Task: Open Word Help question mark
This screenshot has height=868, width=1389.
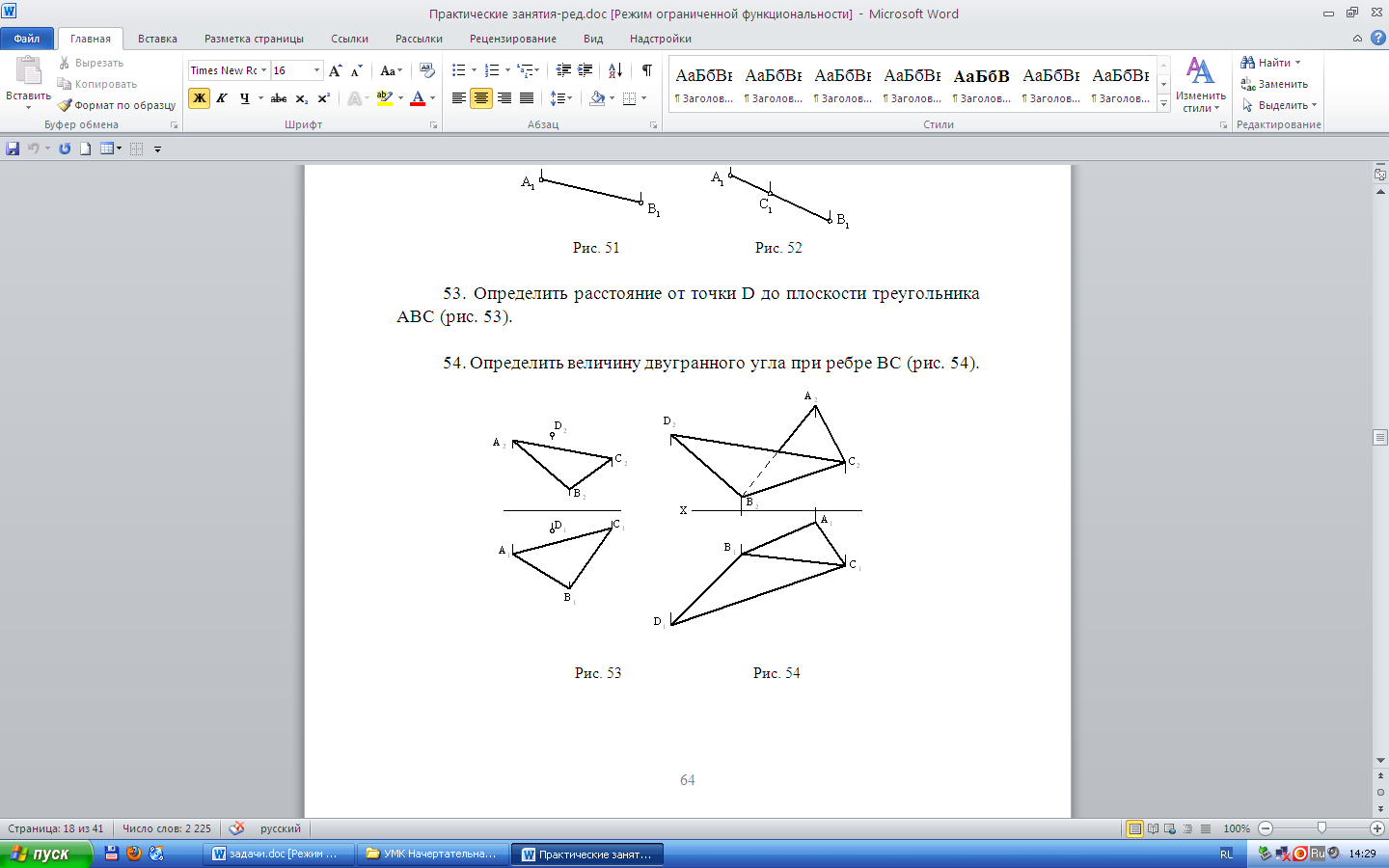Action: pos(1377,39)
